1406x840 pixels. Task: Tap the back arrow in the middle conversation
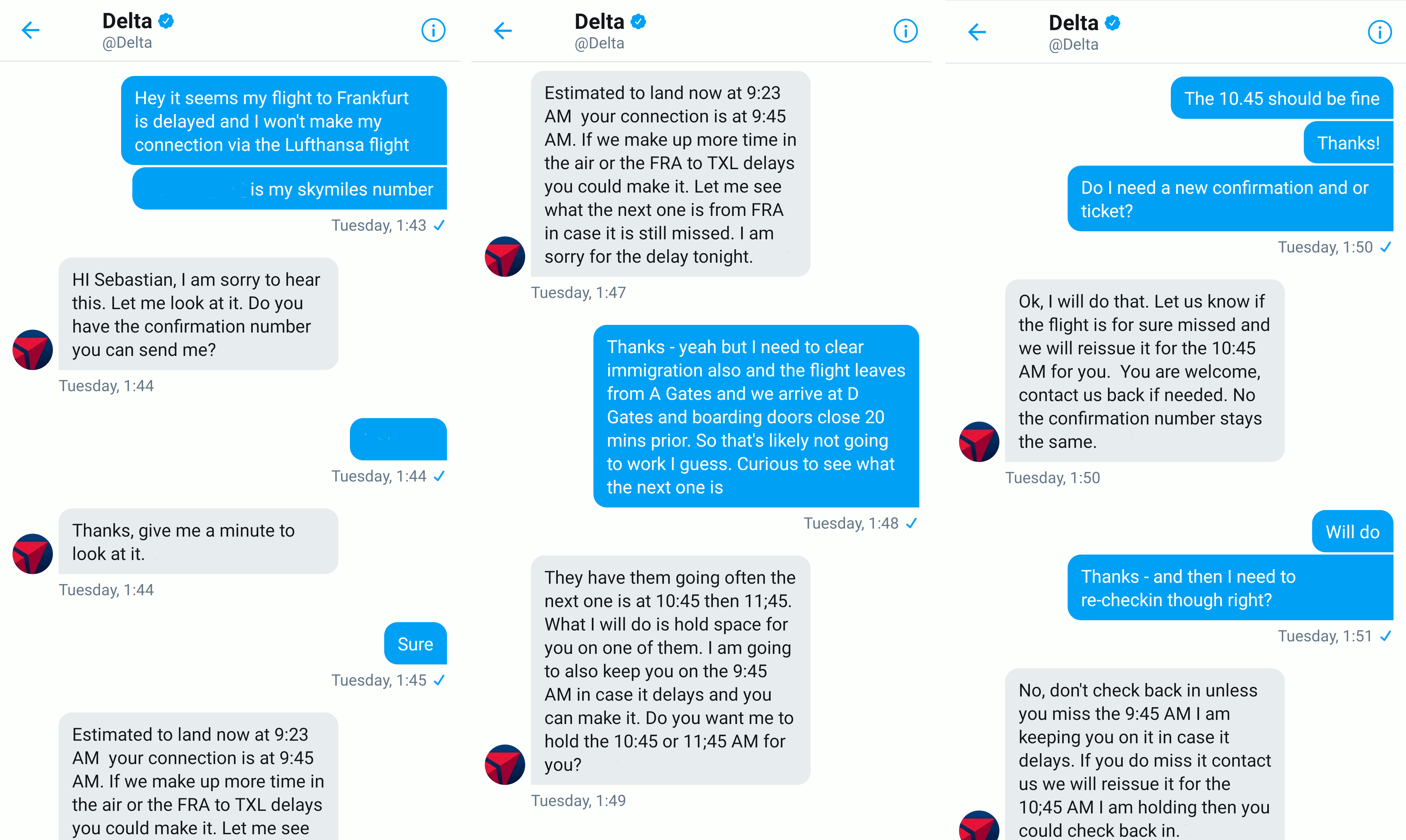point(503,30)
